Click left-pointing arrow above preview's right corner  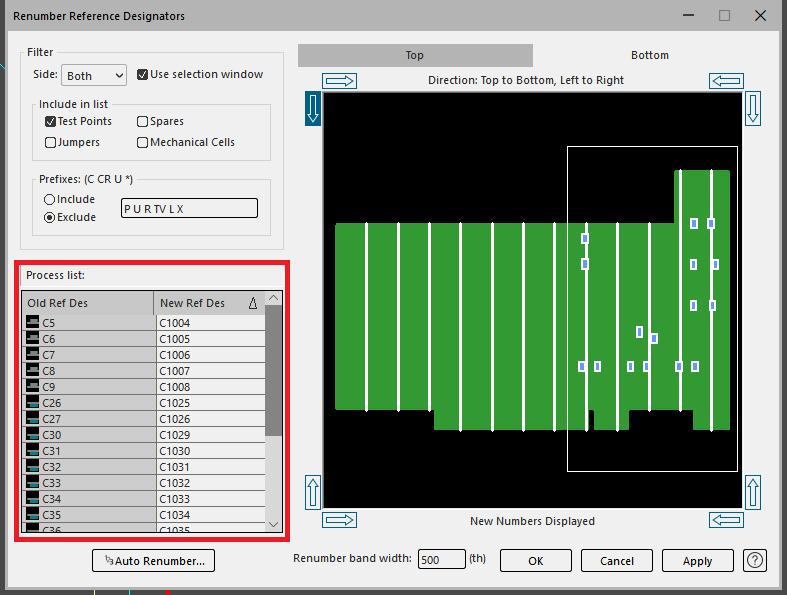(x=725, y=80)
